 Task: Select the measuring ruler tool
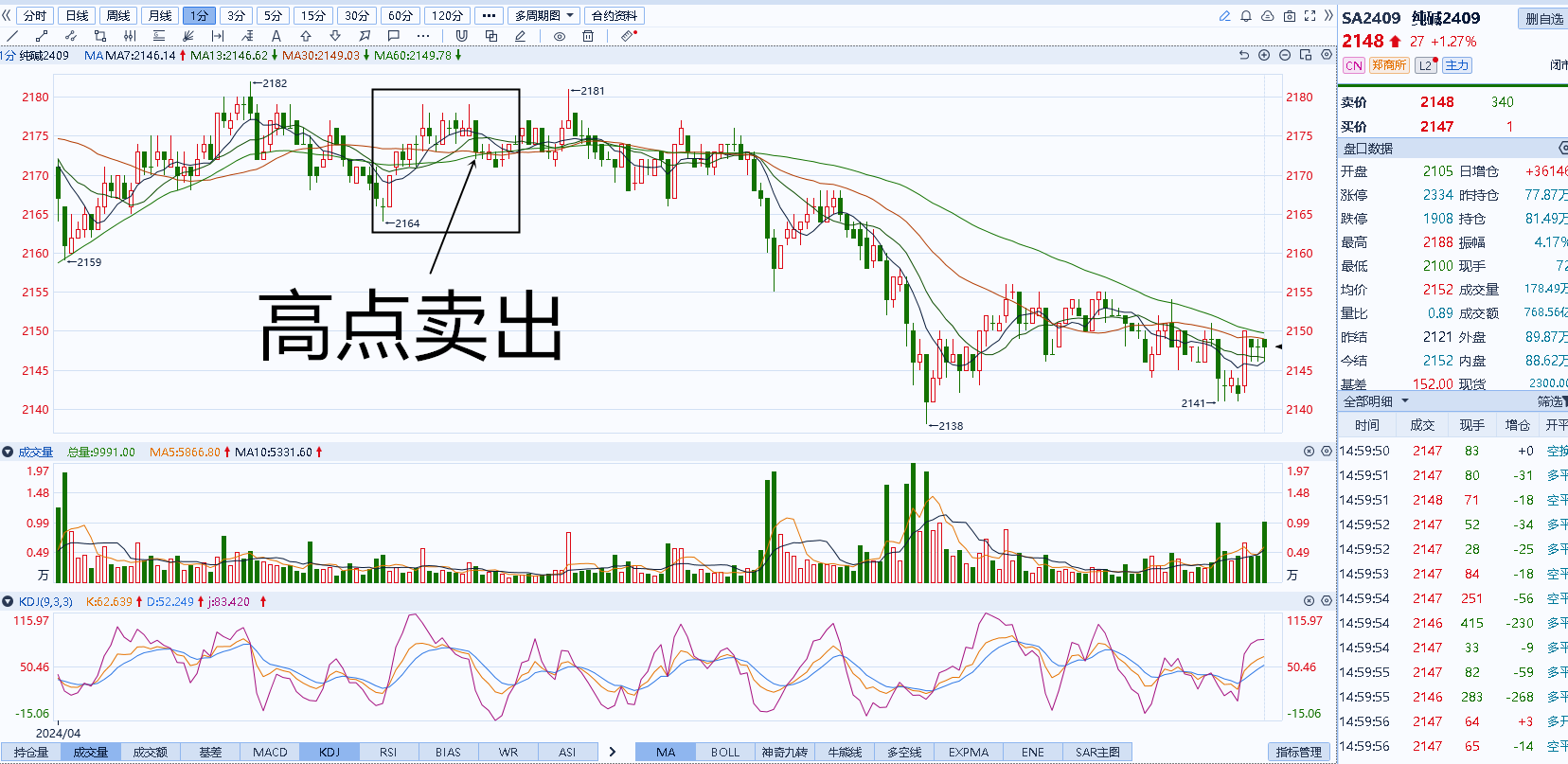(218, 36)
